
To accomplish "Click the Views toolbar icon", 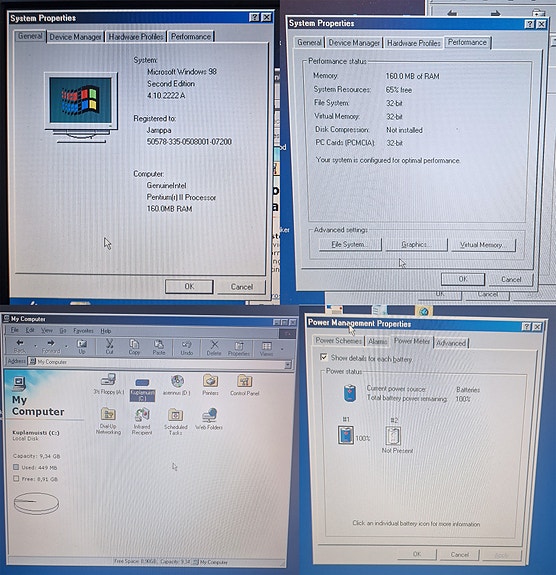I will point(267,348).
